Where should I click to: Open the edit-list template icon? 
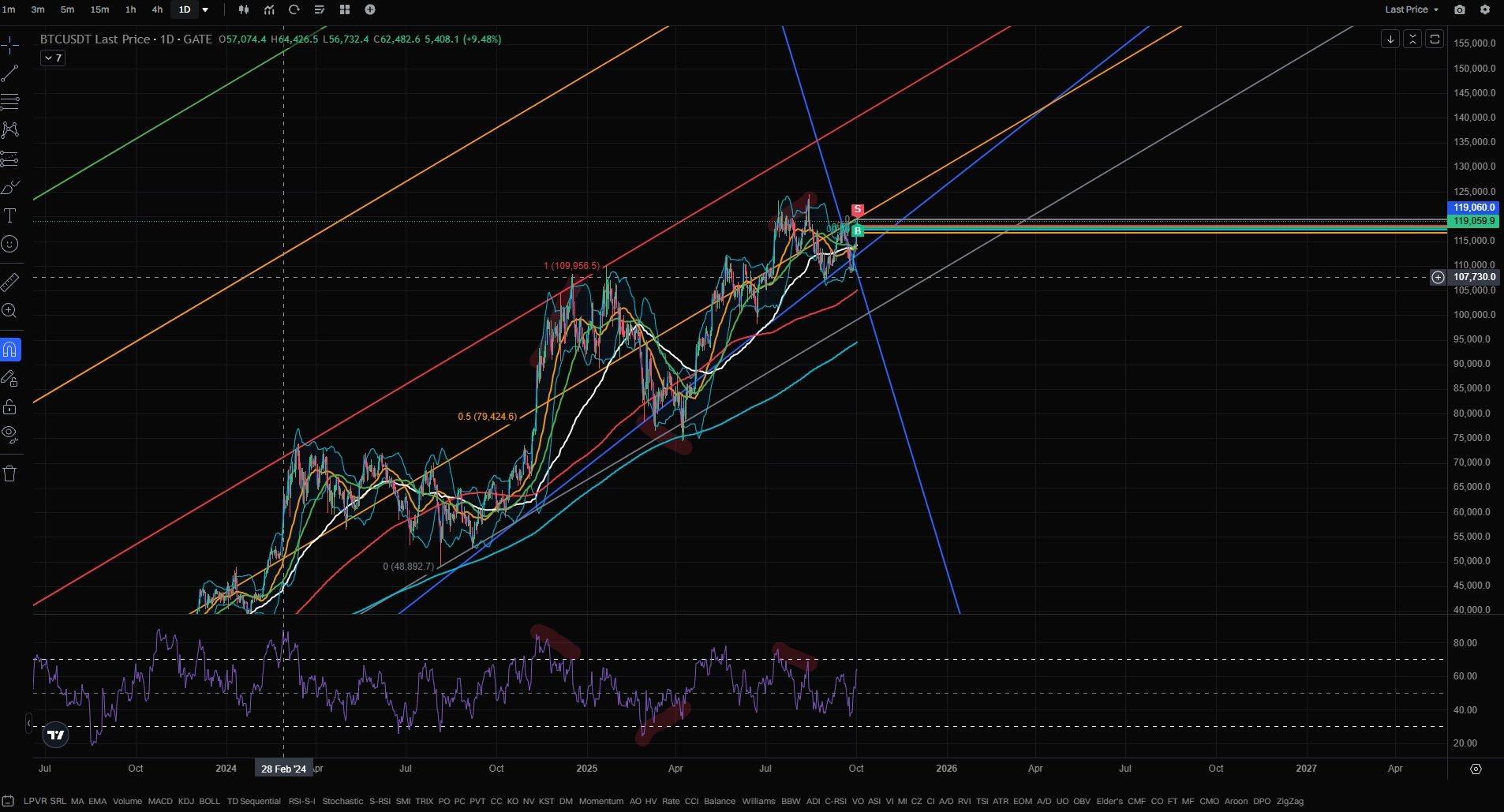point(320,9)
